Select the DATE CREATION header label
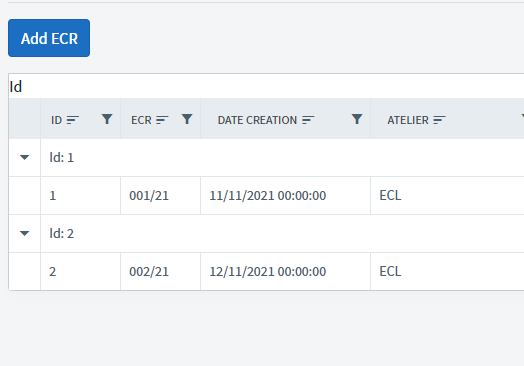This screenshot has height=366, width=524. click(257, 120)
